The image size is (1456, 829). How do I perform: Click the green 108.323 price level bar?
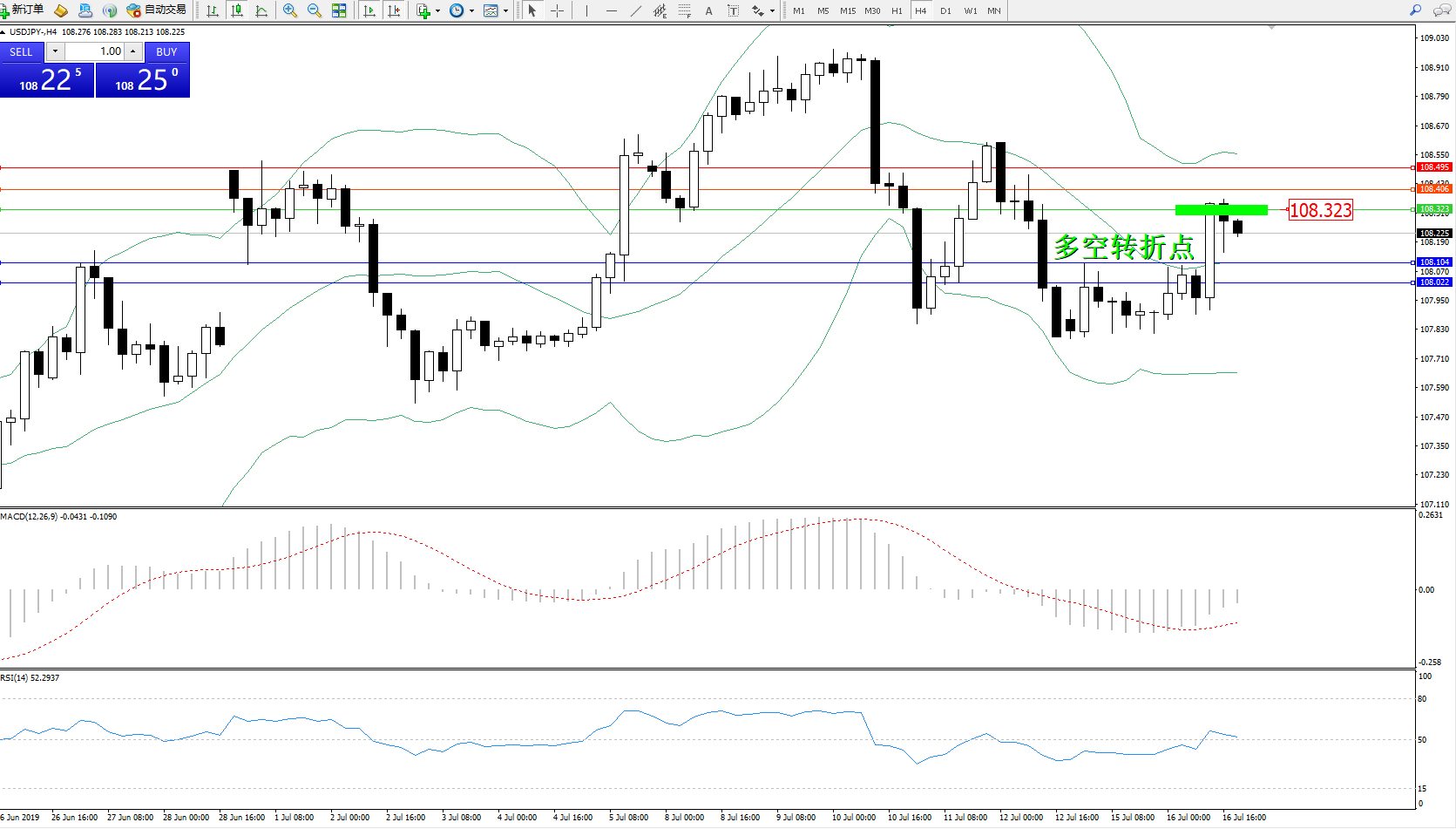pyautogui.click(x=1221, y=210)
